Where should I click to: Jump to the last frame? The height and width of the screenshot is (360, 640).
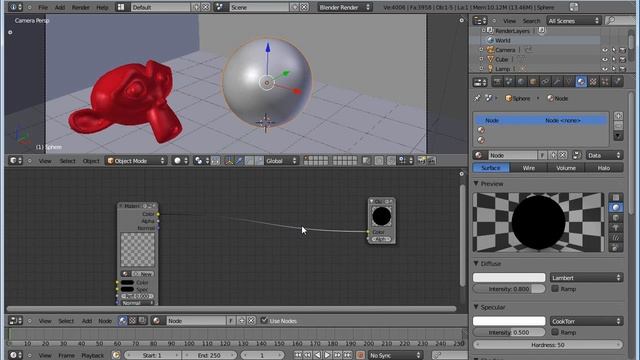tap(347, 355)
